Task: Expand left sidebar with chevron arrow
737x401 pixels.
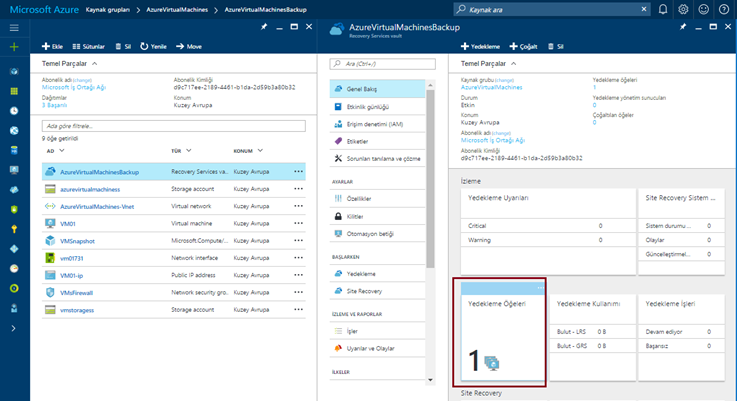Action: tap(14, 328)
